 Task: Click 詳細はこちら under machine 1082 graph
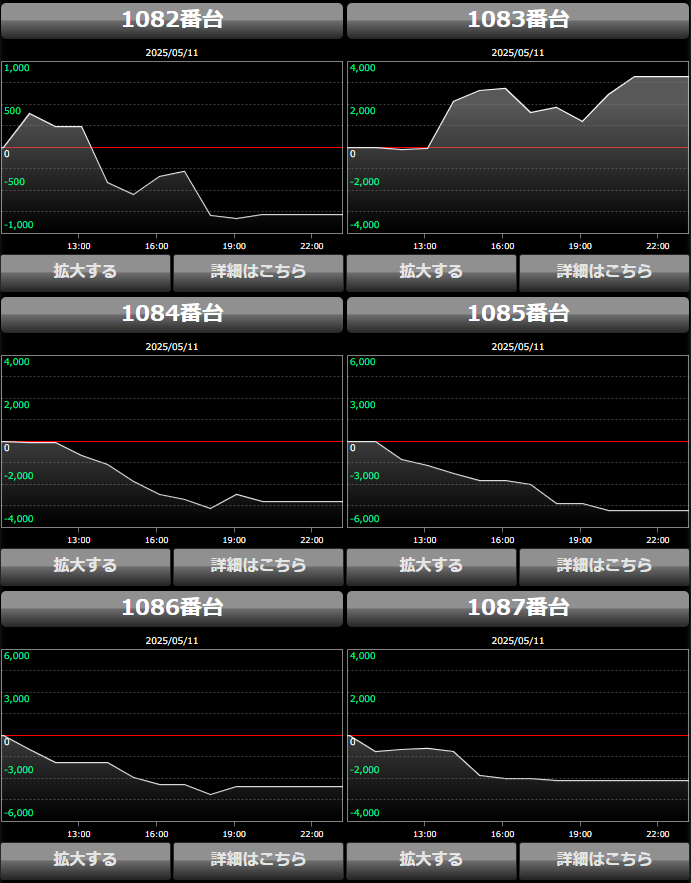(258, 273)
